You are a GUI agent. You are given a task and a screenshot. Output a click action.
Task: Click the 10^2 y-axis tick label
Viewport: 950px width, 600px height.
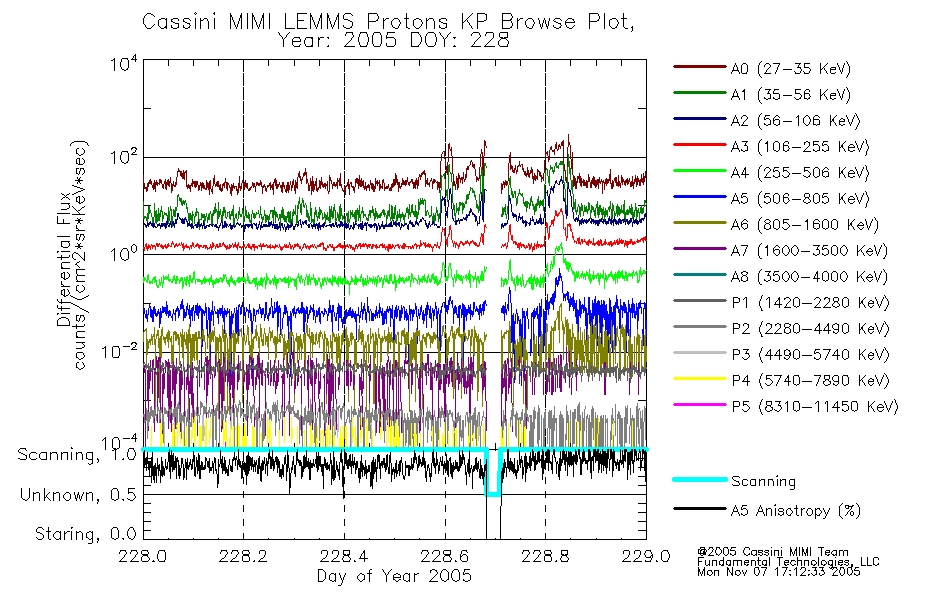(x=124, y=158)
